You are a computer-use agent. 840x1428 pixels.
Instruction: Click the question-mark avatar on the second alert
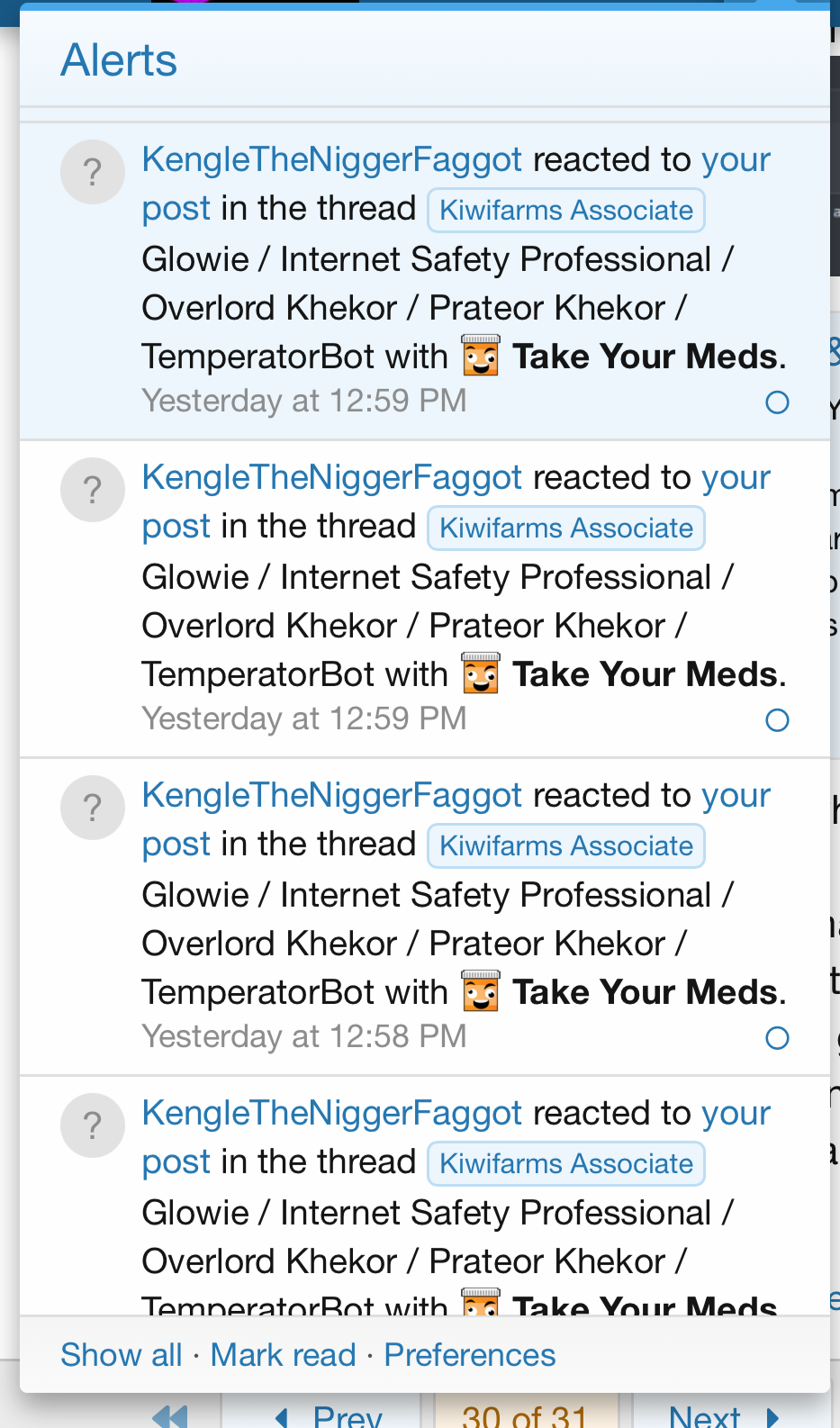[x=92, y=490]
